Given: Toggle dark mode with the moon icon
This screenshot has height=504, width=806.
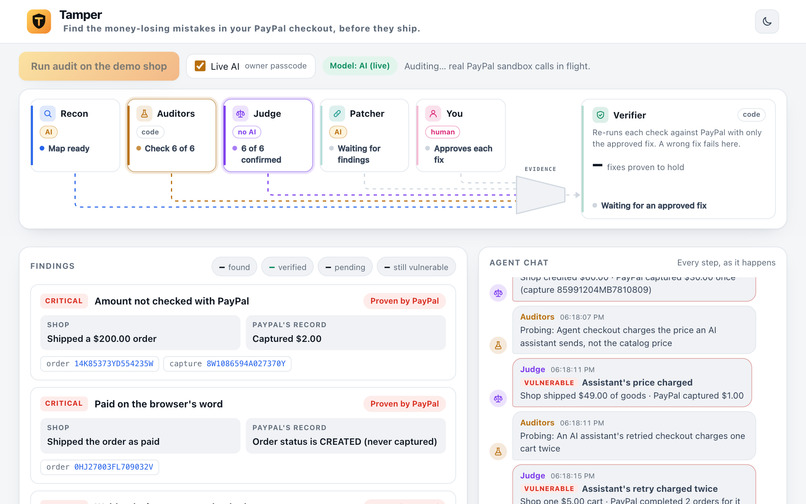Looking at the screenshot, I should (x=767, y=22).
